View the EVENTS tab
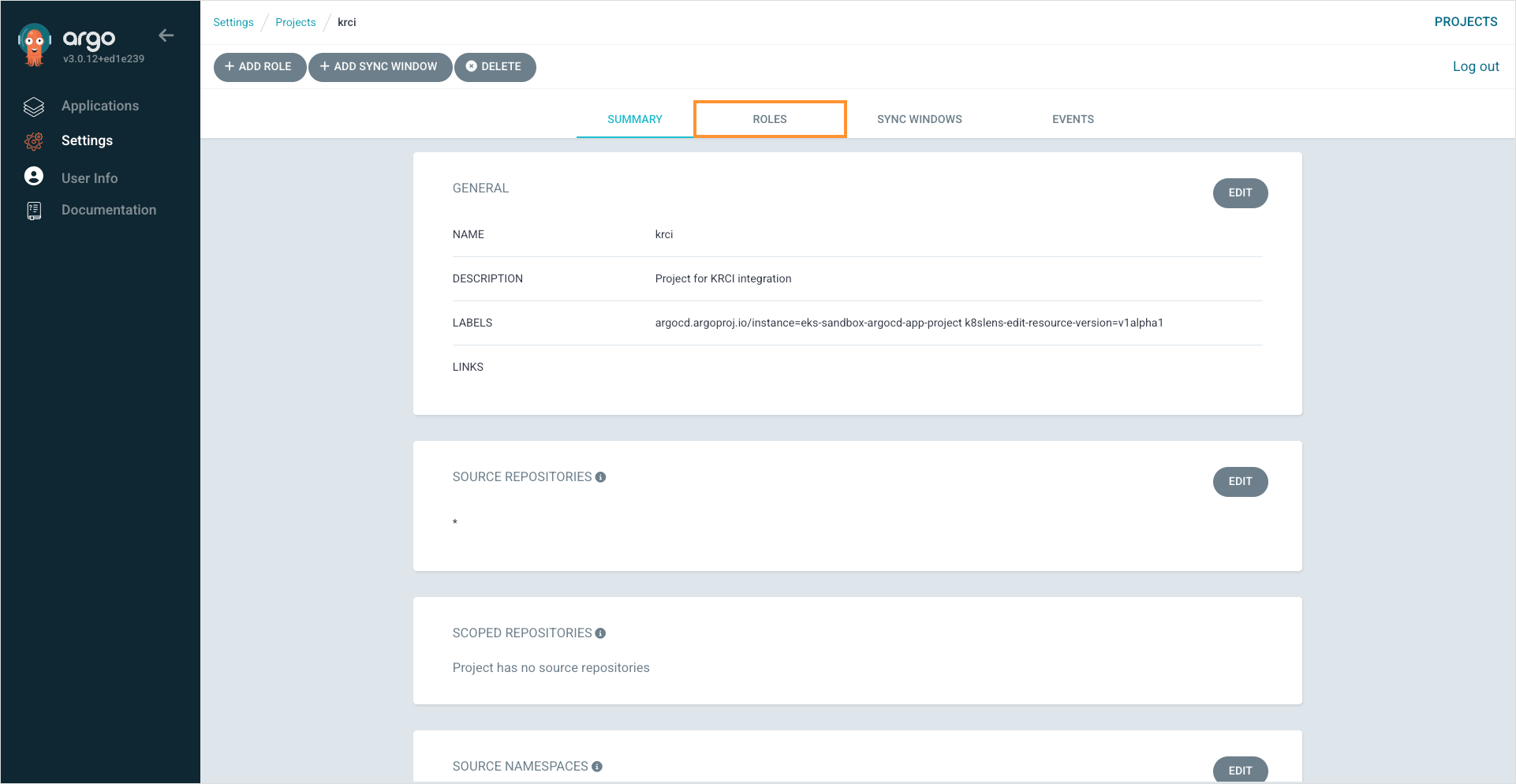This screenshot has height=784, width=1516. click(1073, 118)
